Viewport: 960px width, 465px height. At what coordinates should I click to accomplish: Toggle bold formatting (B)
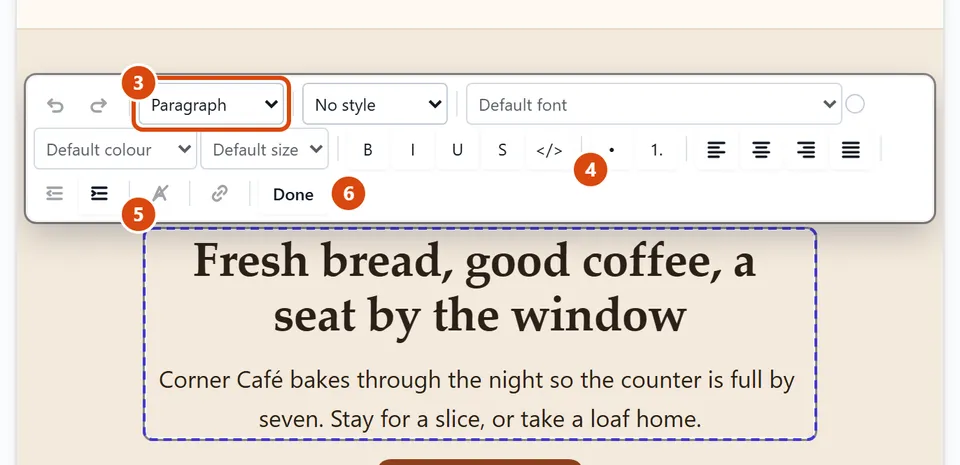[x=367, y=150]
